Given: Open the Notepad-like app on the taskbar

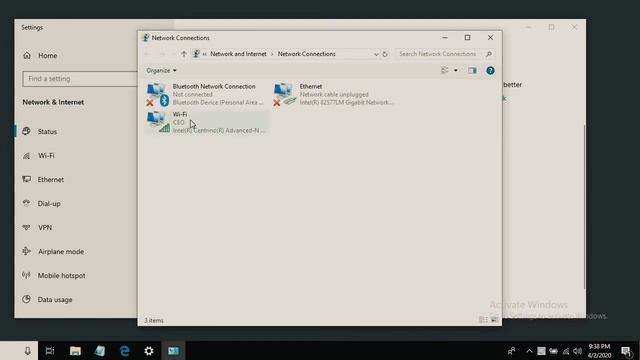Looking at the screenshot, I should pos(100,351).
